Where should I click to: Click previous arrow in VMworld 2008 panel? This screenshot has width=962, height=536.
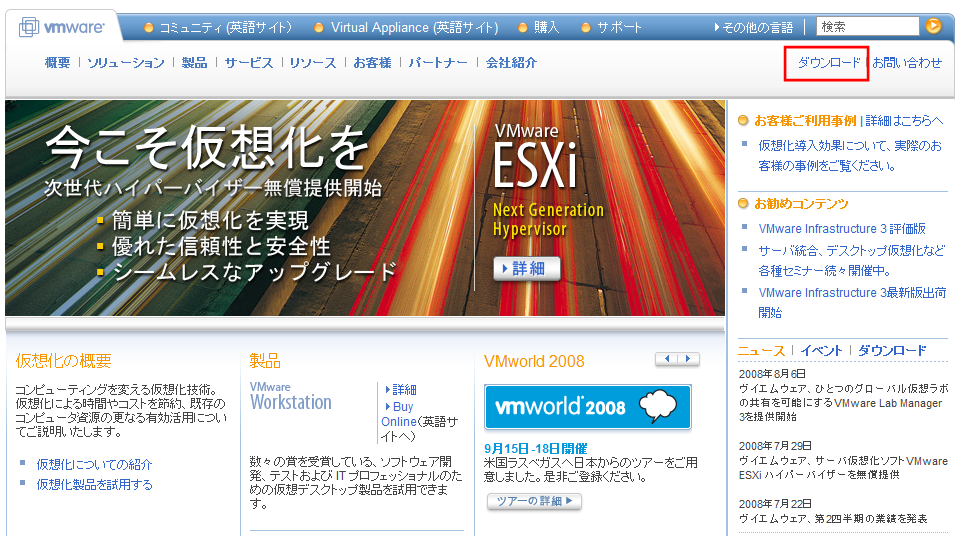pyautogui.click(x=667, y=359)
